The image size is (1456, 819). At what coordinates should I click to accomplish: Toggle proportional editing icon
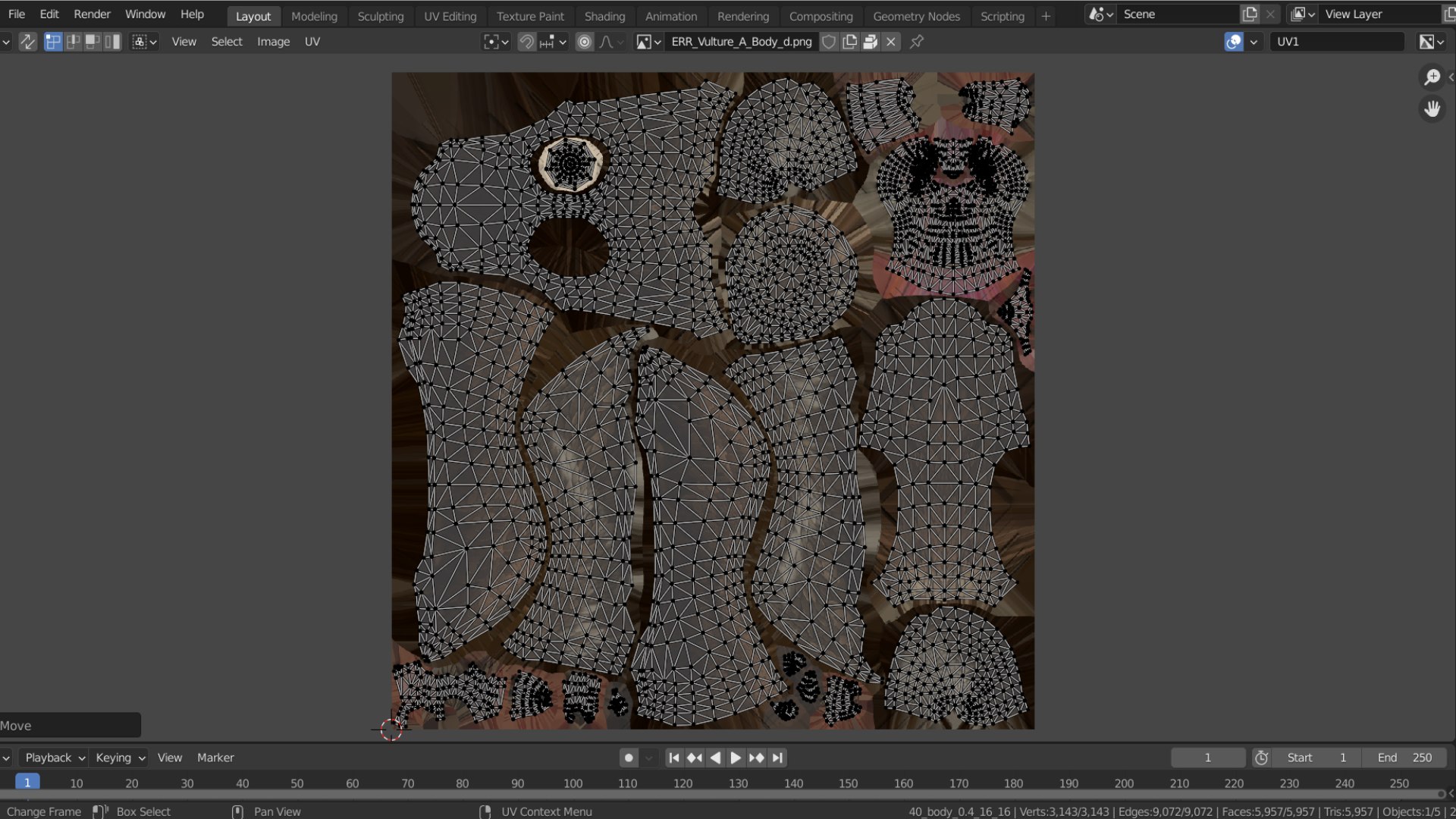tap(584, 42)
